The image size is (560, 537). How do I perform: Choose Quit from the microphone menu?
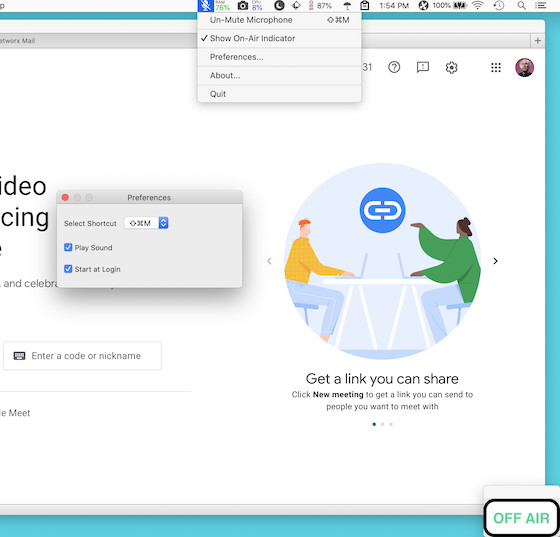[x=279, y=94]
